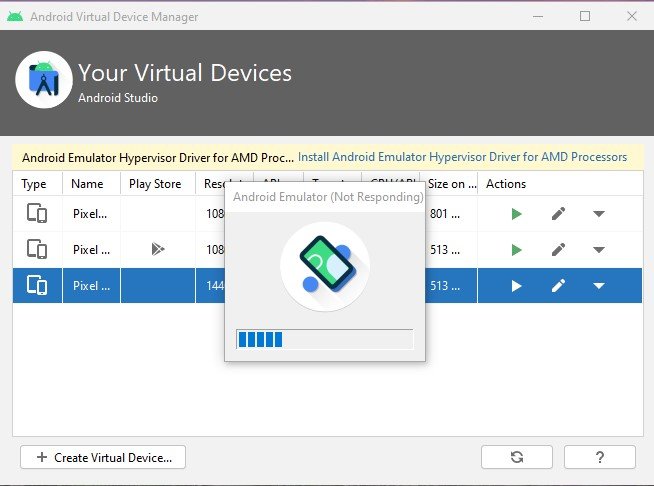Close the Android Virtual Device Manager window
Viewport: 654px width, 486px height.
[x=632, y=16]
